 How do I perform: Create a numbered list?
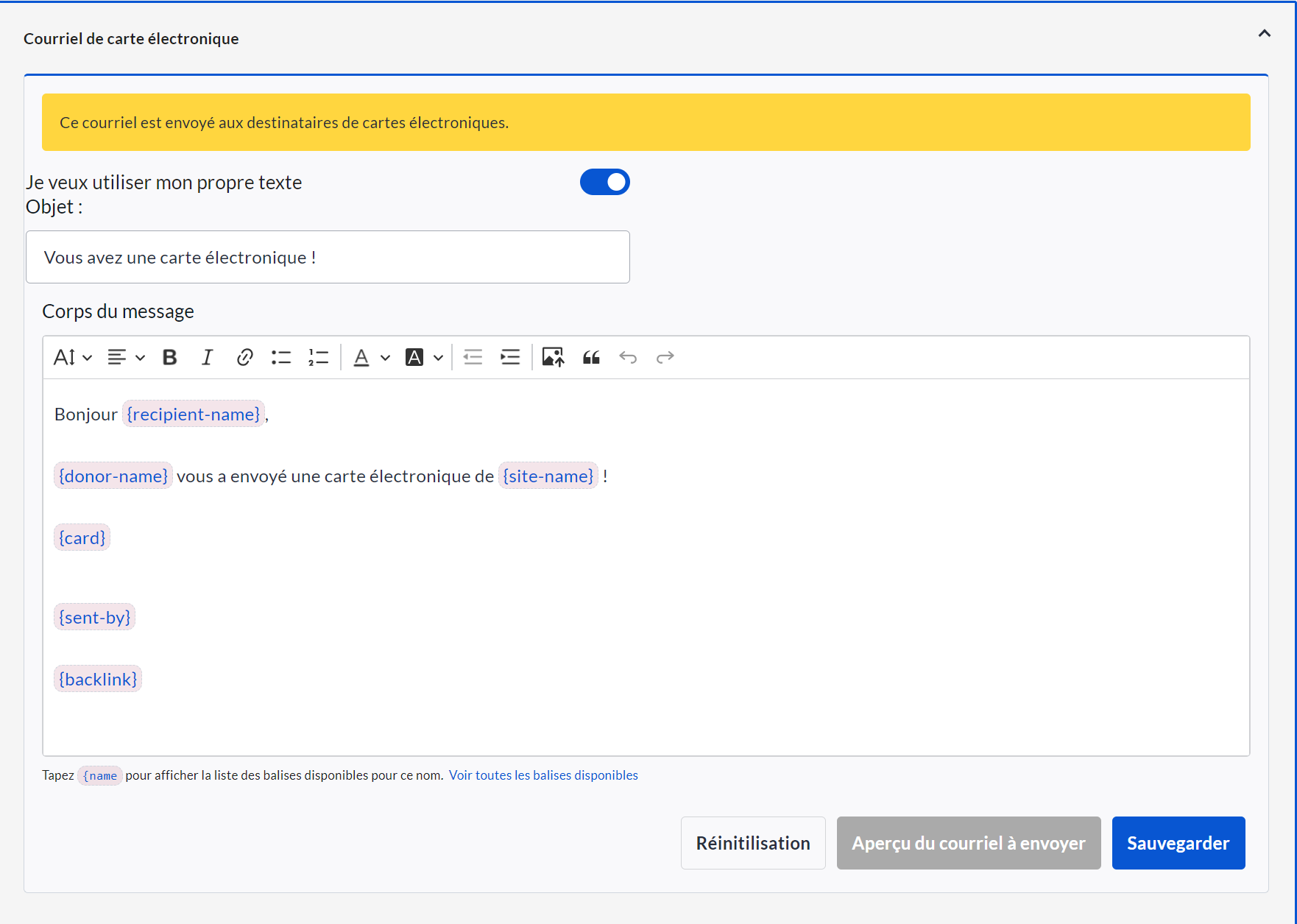tap(318, 358)
